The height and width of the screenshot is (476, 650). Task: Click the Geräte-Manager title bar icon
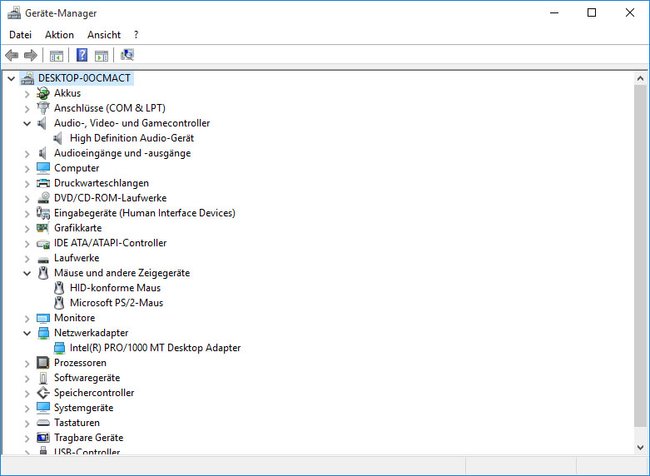(14, 13)
